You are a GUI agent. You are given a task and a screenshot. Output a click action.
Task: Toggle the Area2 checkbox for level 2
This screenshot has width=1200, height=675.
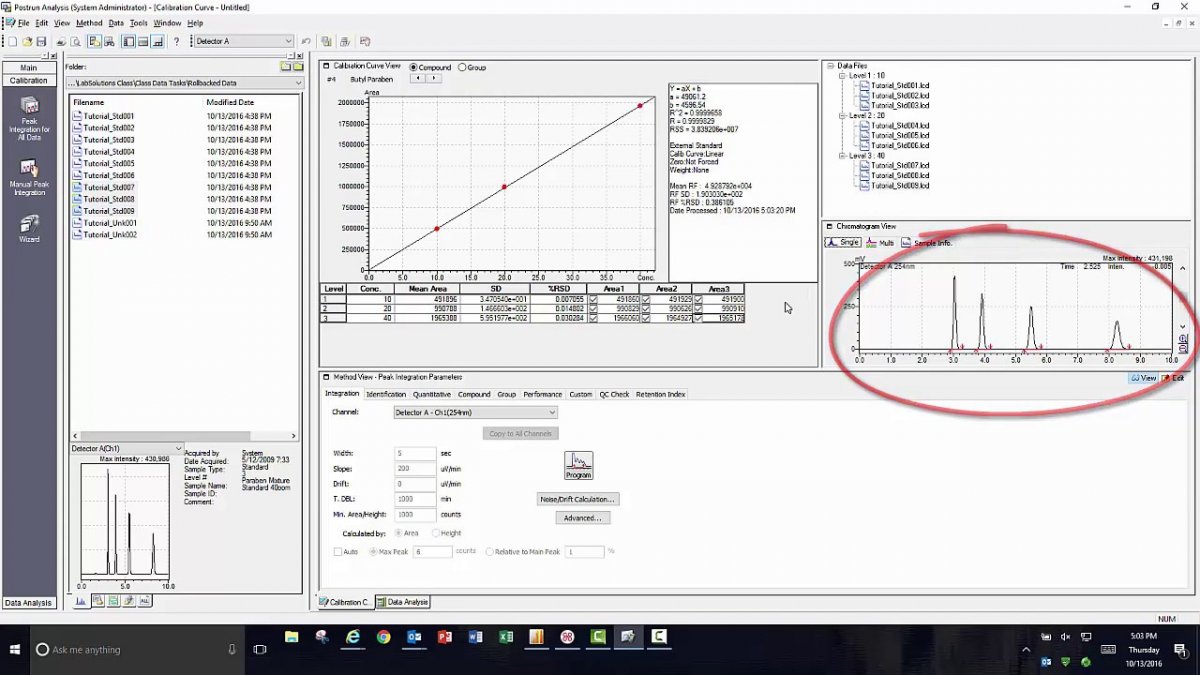tap(645, 309)
